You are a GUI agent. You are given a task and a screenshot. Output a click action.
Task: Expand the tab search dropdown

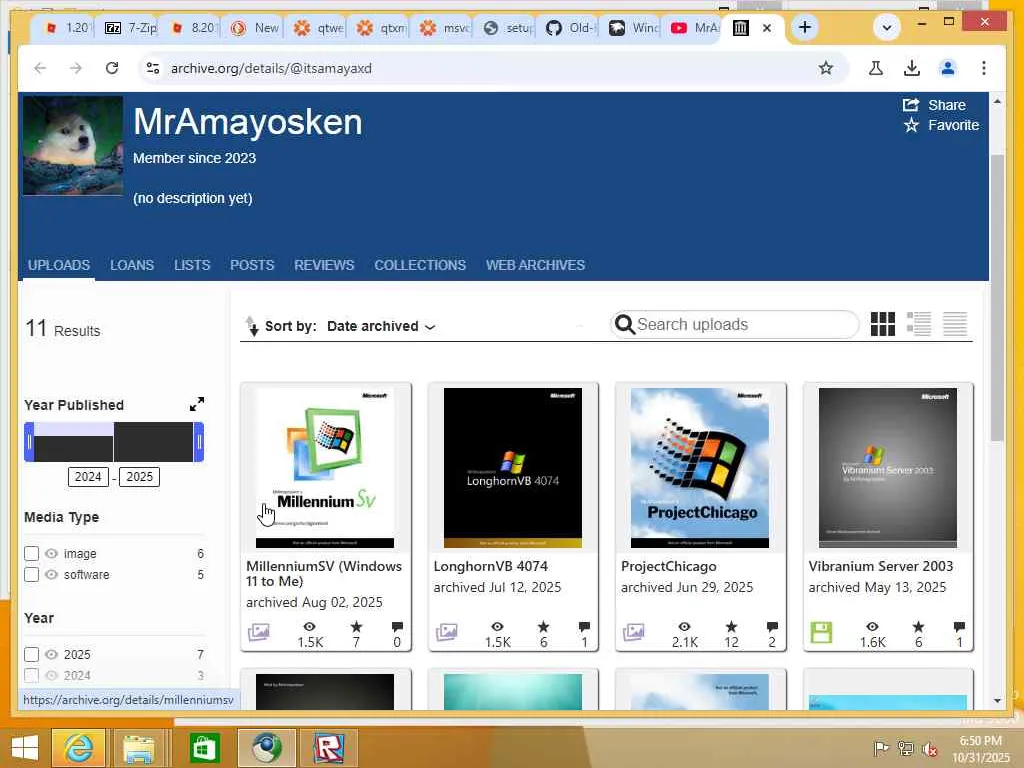click(887, 27)
